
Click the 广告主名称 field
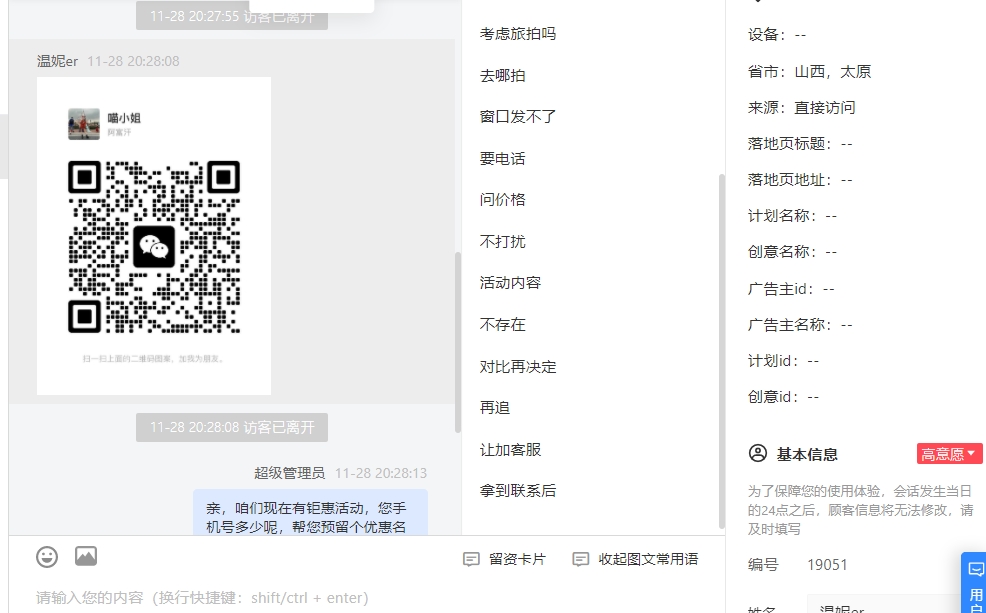(800, 325)
